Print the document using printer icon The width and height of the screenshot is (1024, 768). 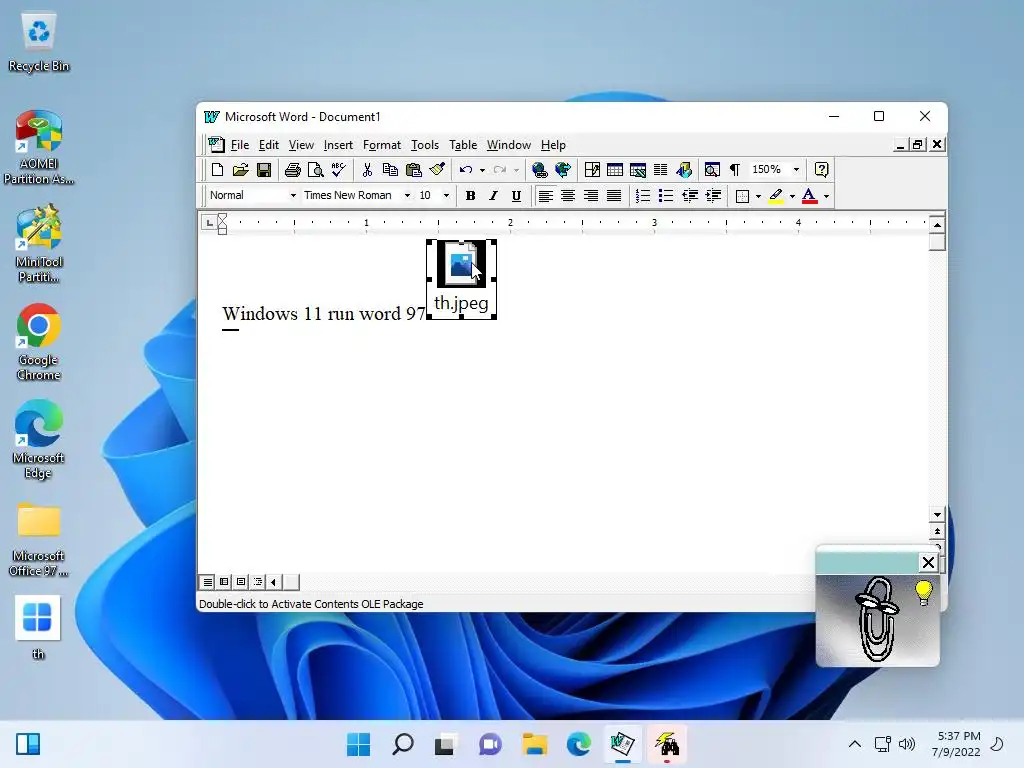[293, 170]
